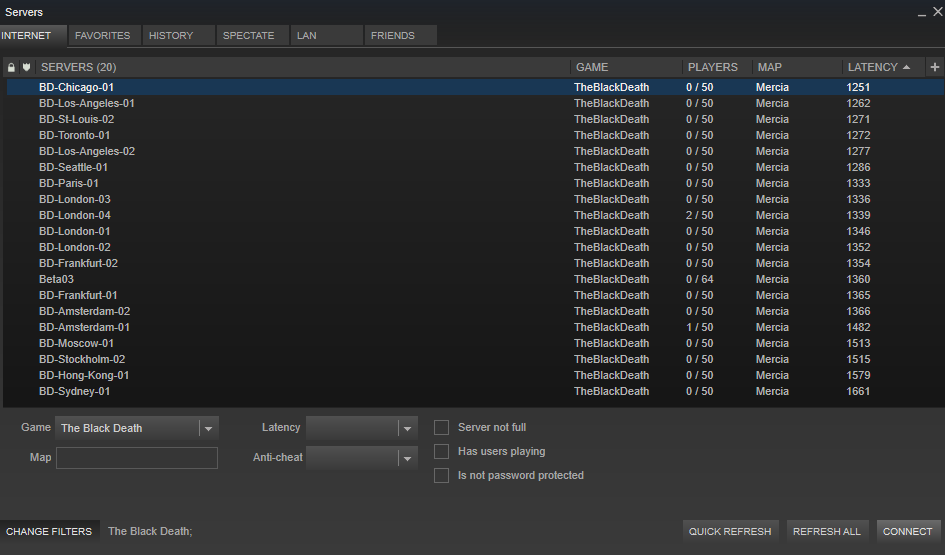Open the Game filter dropdown
This screenshot has height=555, width=945.
[x=208, y=428]
